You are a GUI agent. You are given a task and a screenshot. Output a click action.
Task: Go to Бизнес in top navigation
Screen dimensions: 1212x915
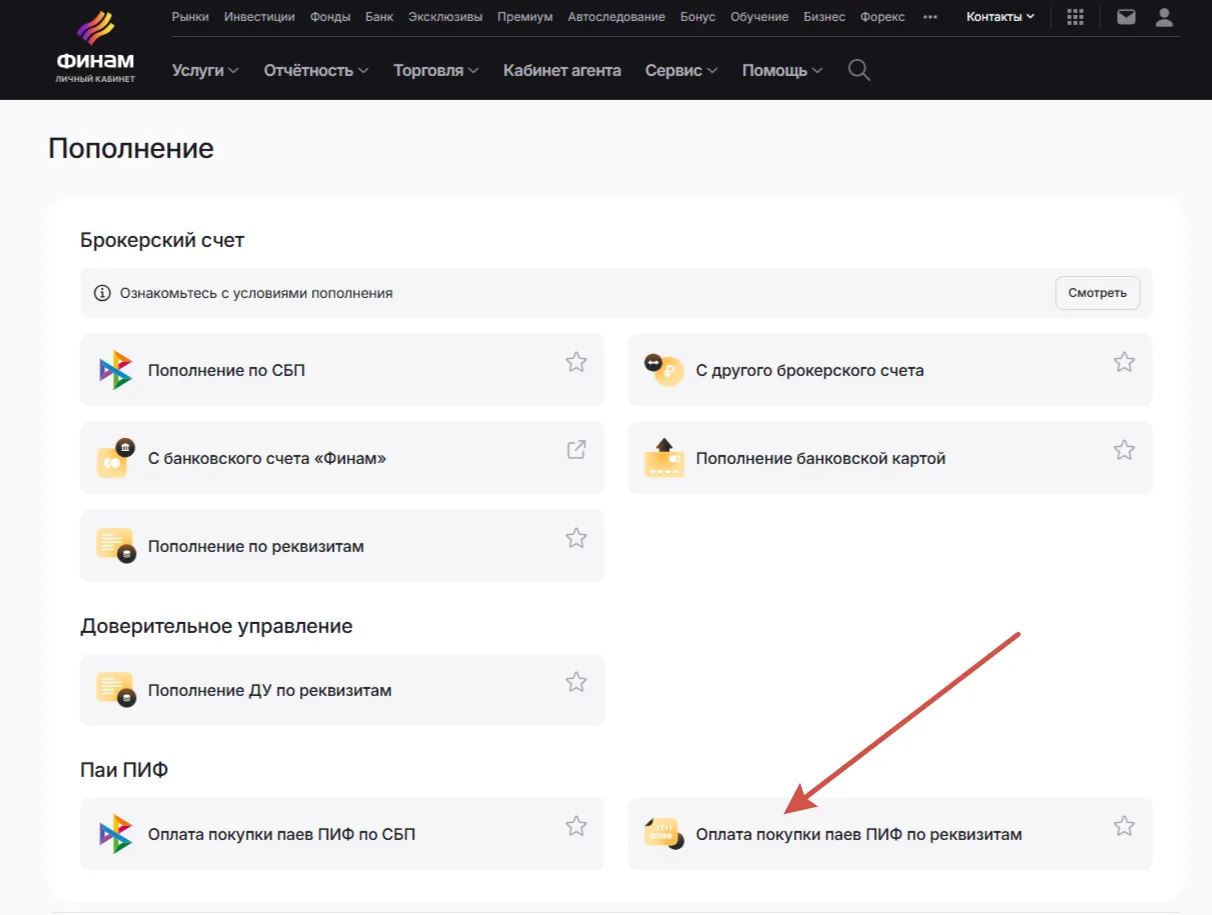click(x=824, y=17)
